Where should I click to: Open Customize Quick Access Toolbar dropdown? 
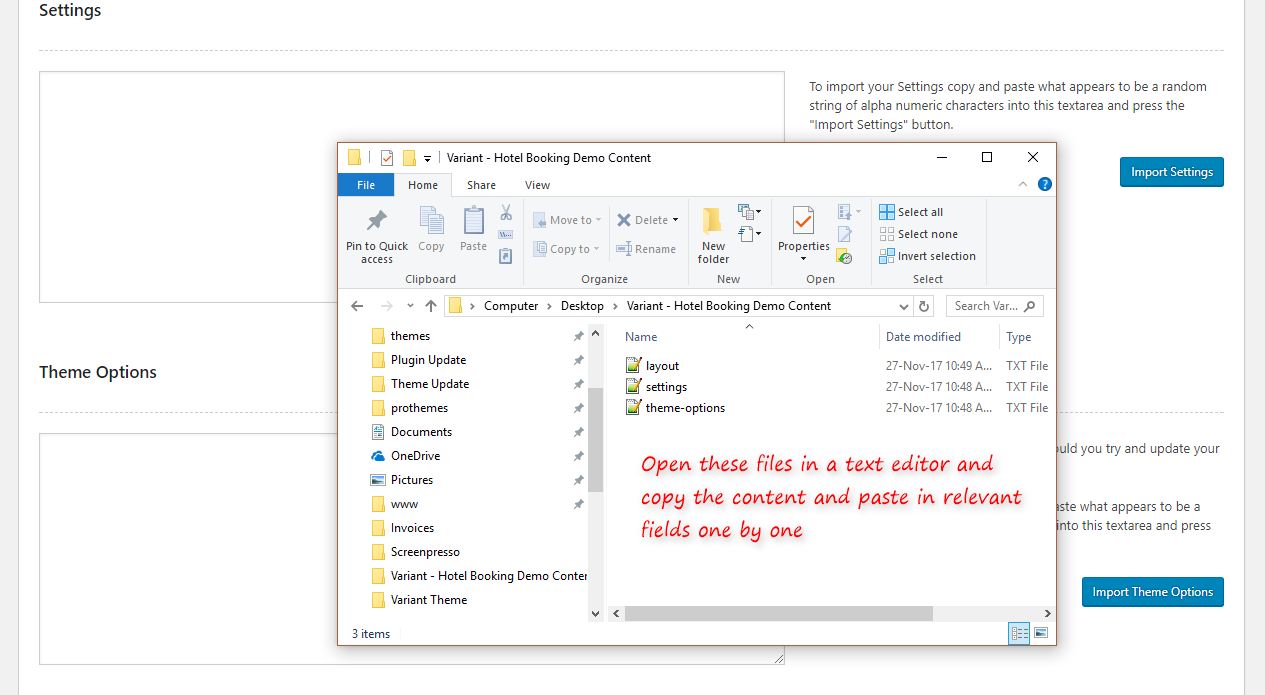point(427,159)
